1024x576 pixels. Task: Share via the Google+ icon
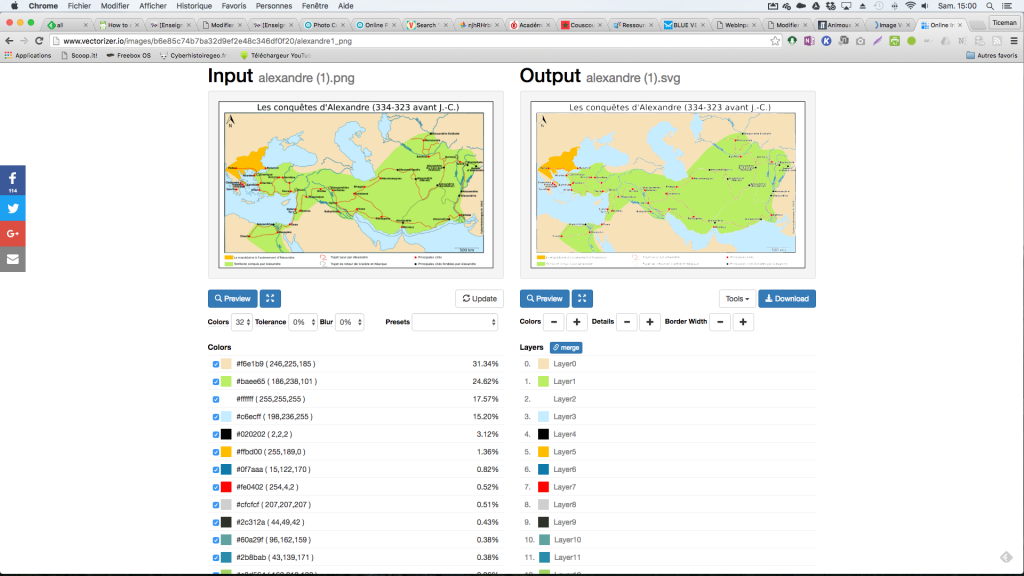(x=13, y=233)
